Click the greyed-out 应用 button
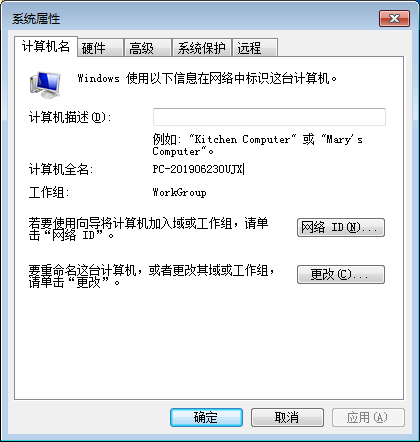Screen dimensions: 420x442 pyautogui.click(x=368, y=417)
